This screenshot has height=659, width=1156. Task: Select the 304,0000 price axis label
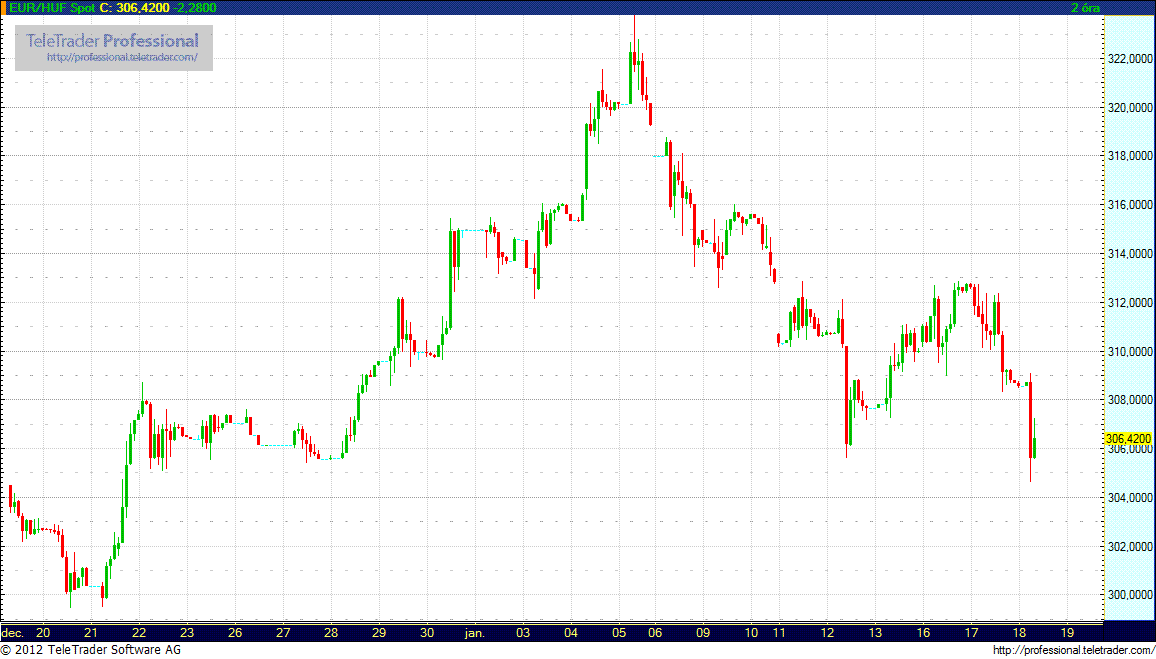[x=1129, y=498]
